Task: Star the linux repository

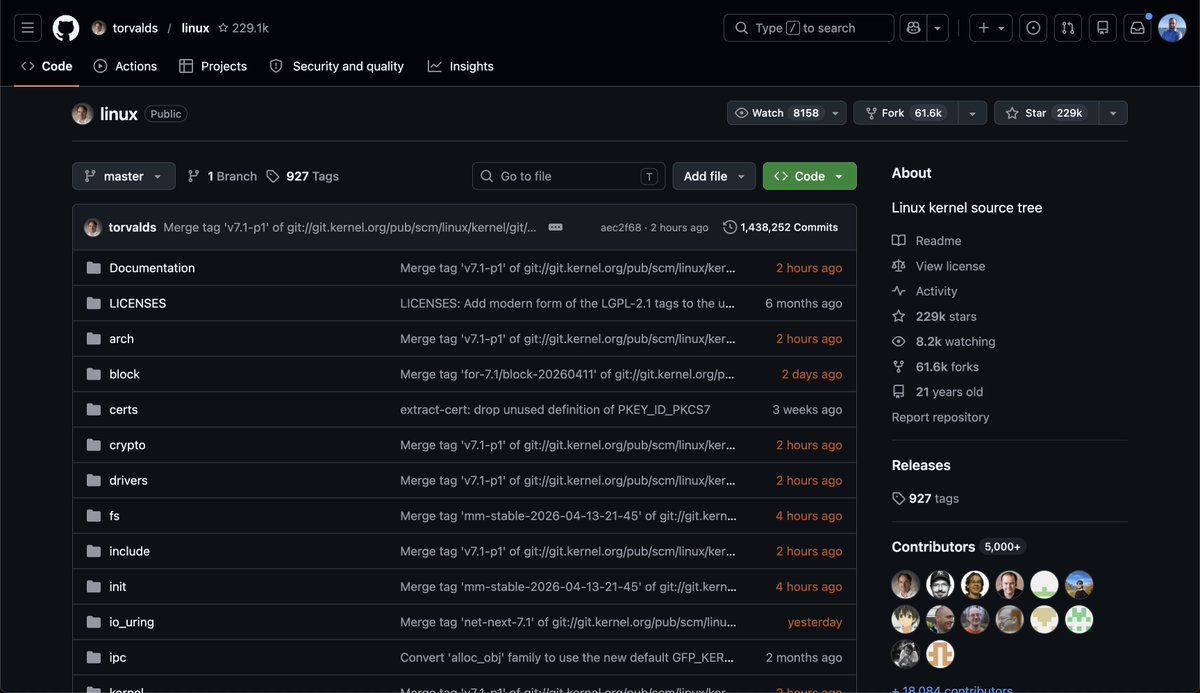Action: pos(1044,113)
